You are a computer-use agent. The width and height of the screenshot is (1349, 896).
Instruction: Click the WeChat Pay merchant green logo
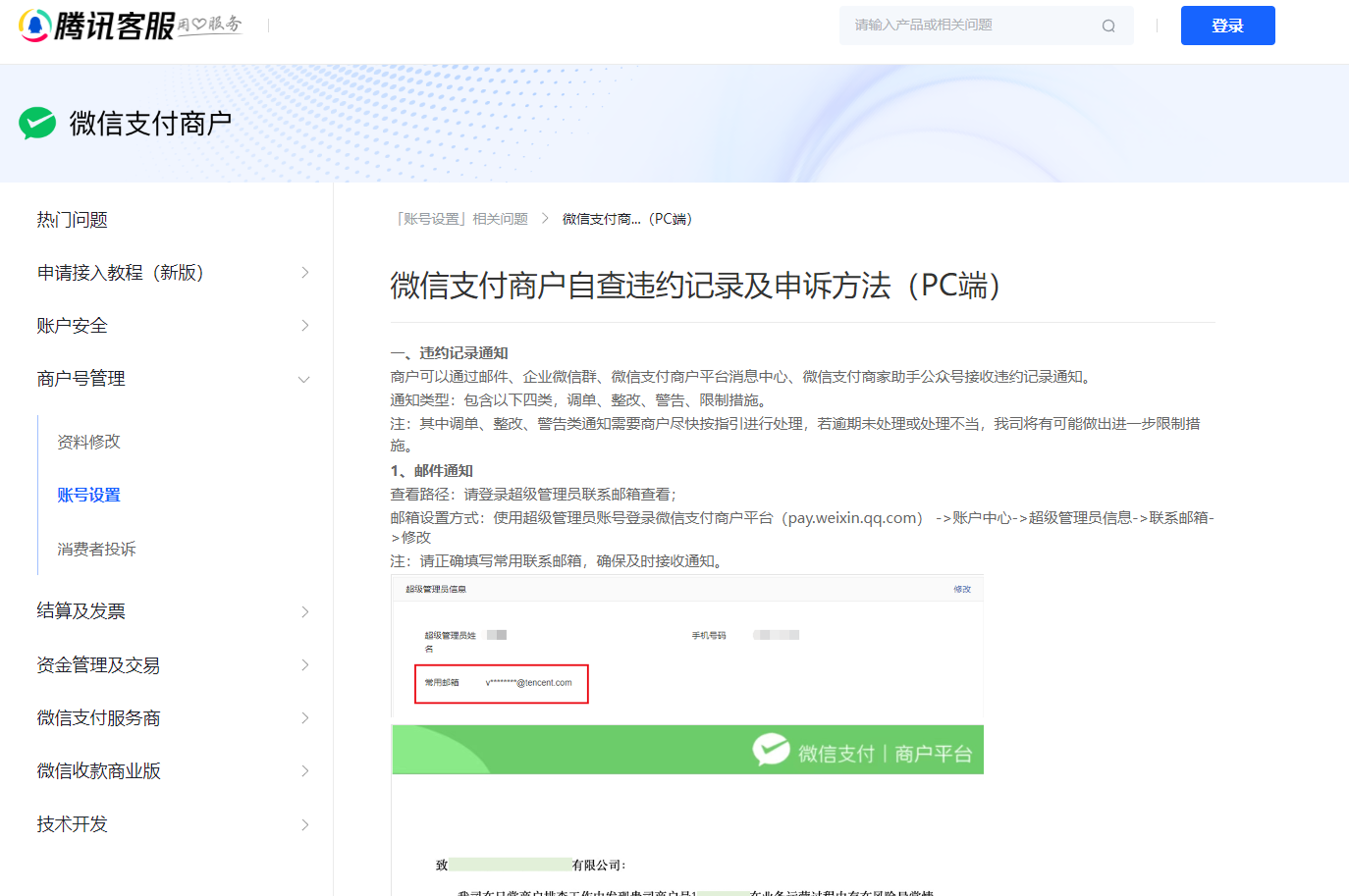pos(37,123)
